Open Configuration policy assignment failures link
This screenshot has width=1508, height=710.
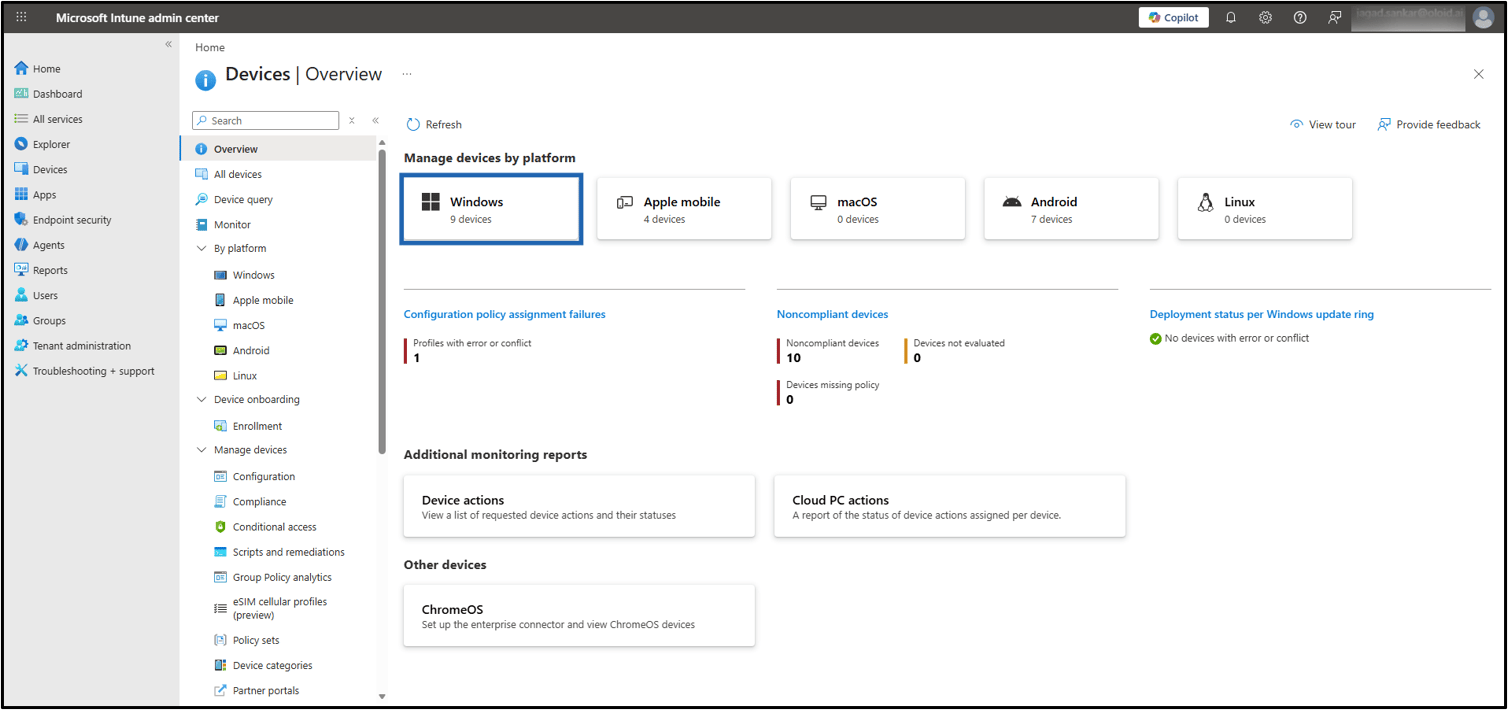click(x=505, y=314)
